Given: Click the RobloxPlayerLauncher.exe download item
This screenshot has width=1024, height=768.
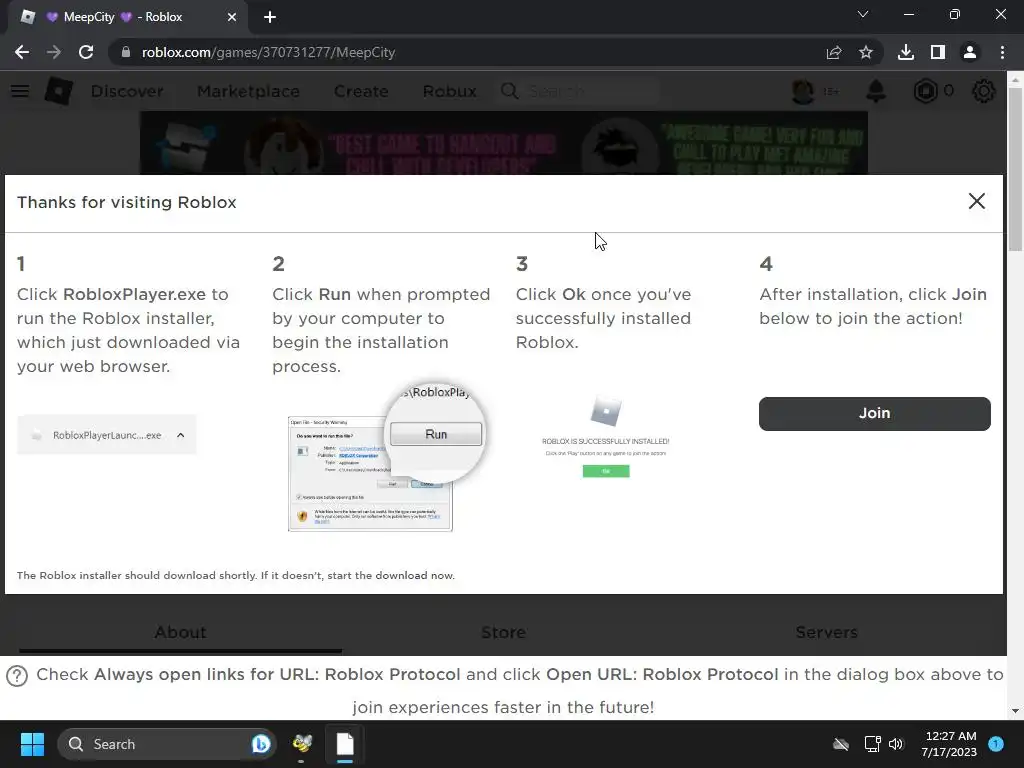Looking at the screenshot, I should [106, 435].
